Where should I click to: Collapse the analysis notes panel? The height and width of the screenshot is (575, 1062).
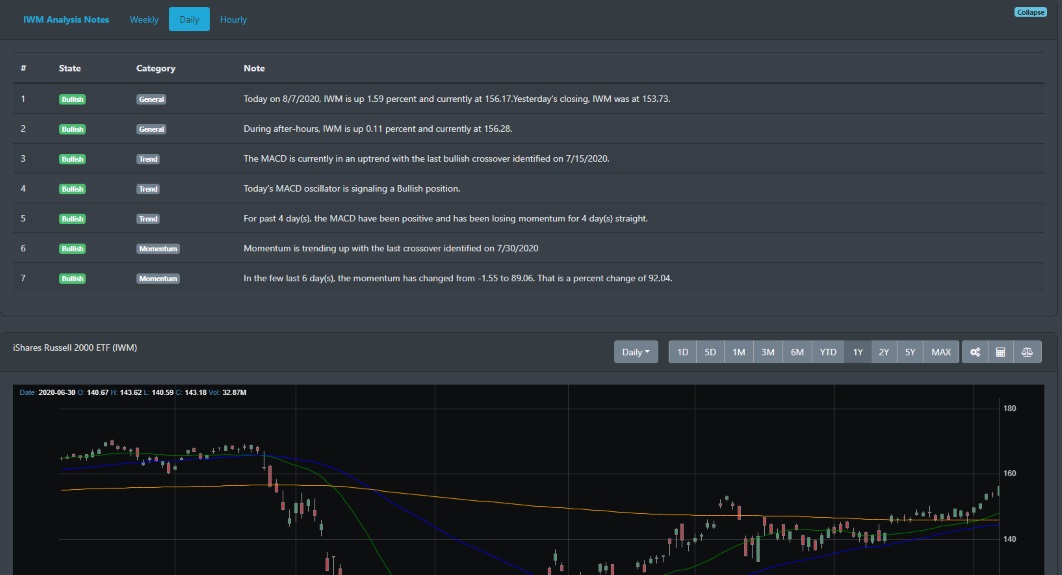[1030, 12]
